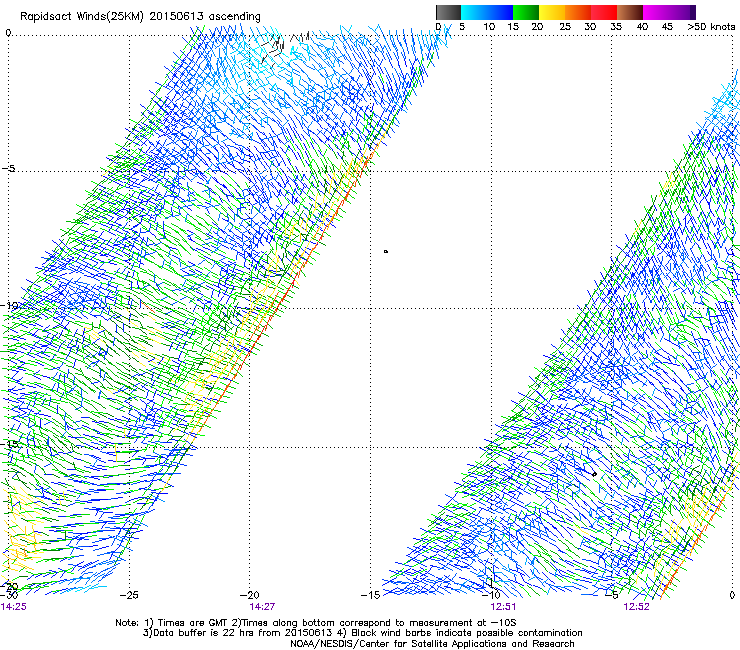
Task: Click the red 30-35 knots color swatch
Action: pyautogui.click(x=604, y=12)
